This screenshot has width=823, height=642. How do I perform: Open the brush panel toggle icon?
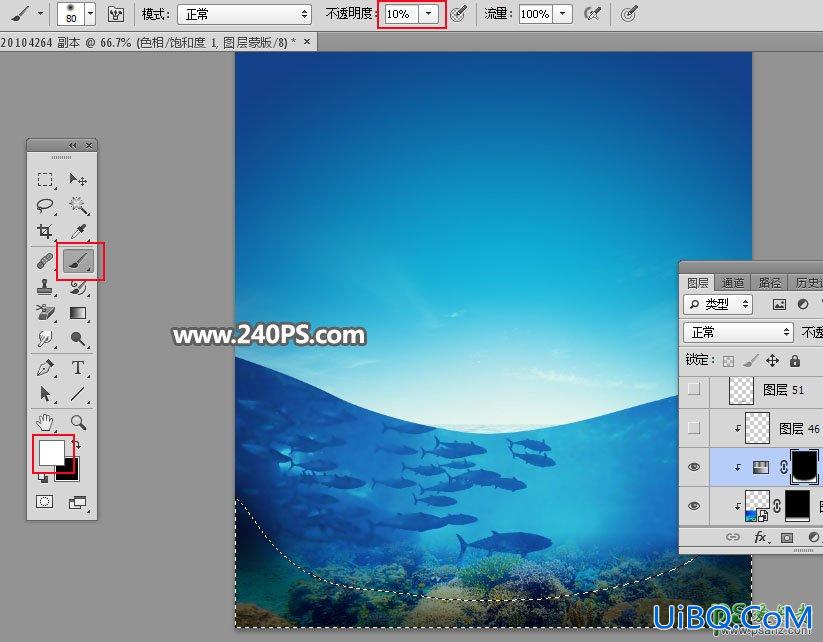115,14
